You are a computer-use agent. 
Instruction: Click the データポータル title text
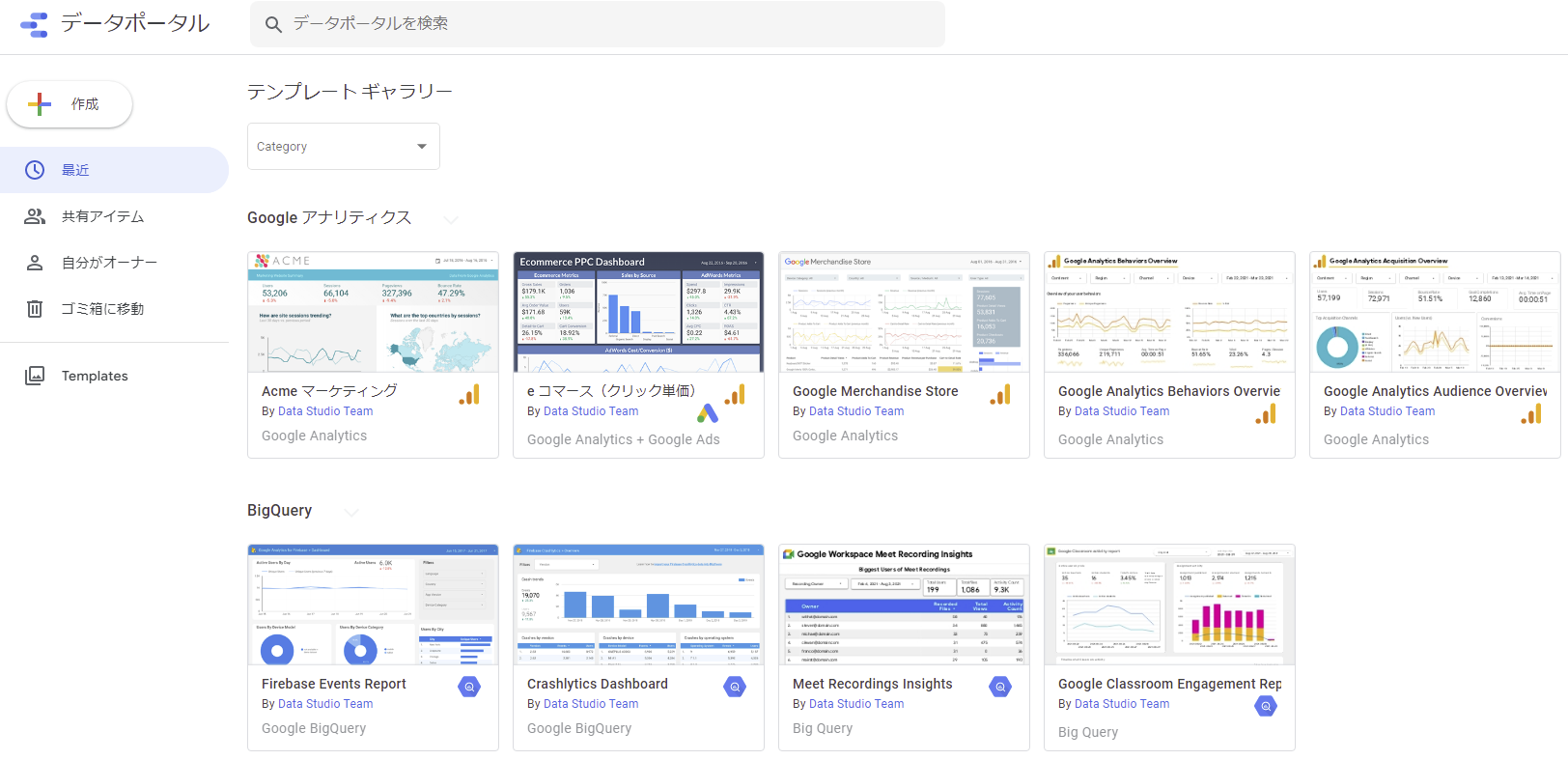coord(135,24)
